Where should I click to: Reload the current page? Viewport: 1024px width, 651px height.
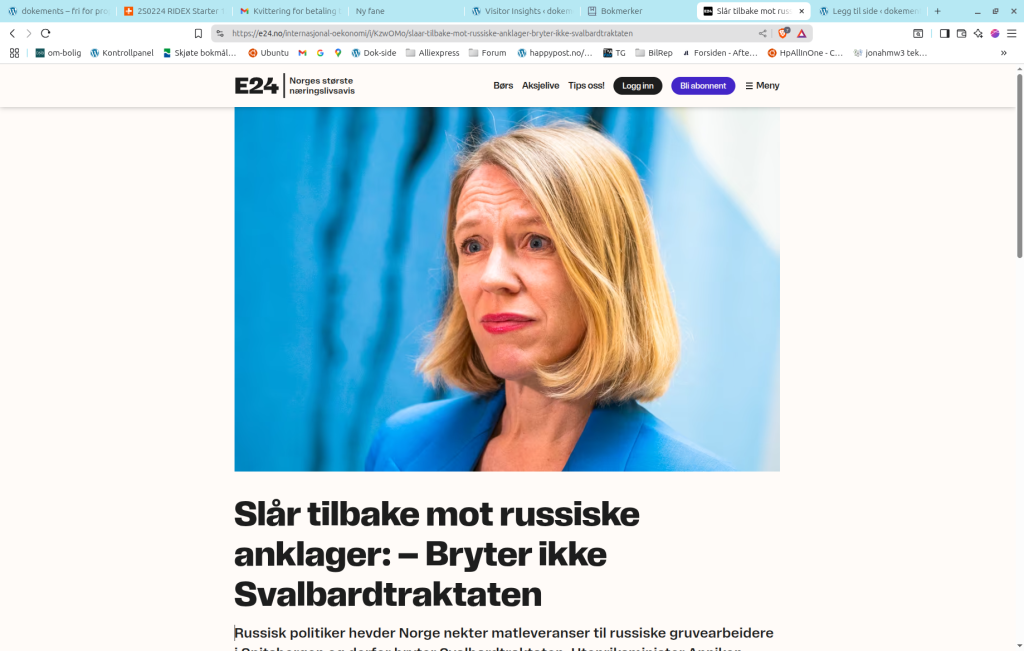(x=46, y=33)
